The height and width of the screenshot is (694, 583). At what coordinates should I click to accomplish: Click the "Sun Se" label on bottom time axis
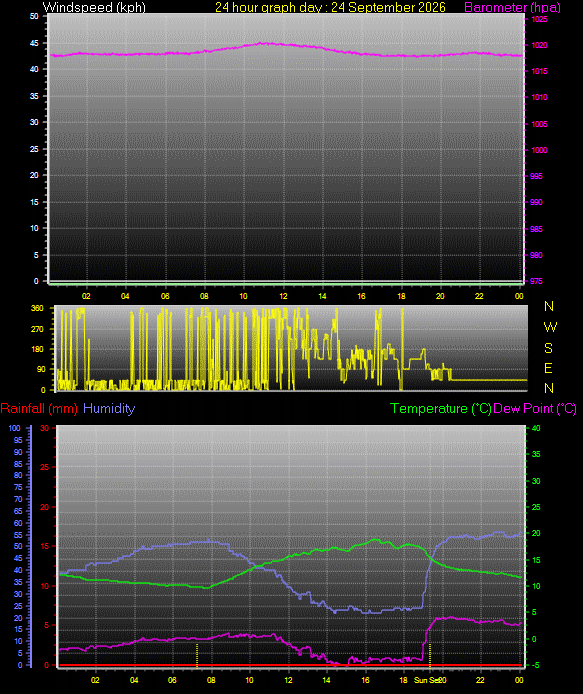(x=425, y=680)
